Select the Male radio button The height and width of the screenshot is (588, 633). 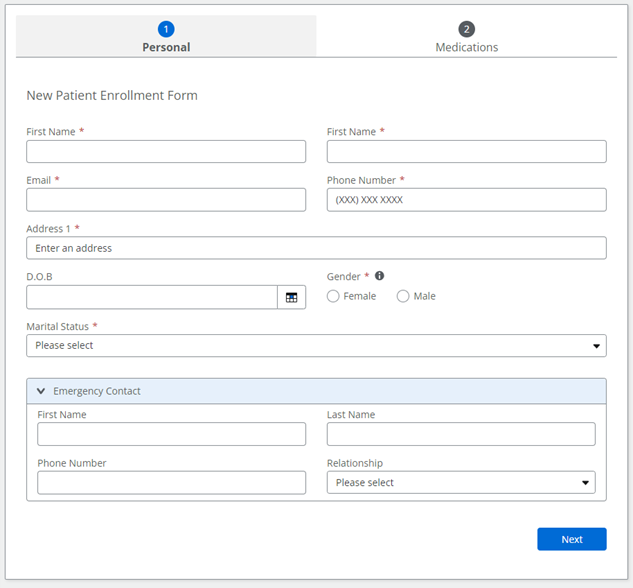pyautogui.click(x=403, y=296)
